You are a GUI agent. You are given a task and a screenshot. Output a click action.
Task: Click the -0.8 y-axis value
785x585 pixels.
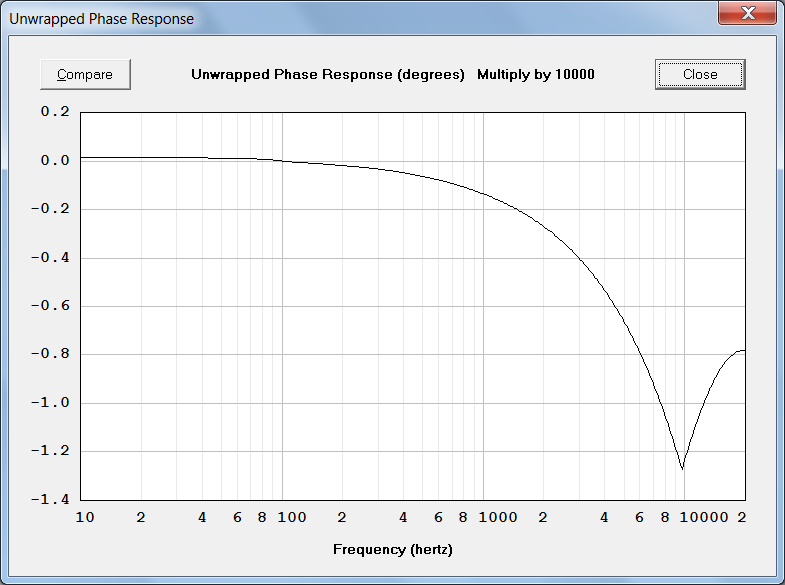click(50, 354)
